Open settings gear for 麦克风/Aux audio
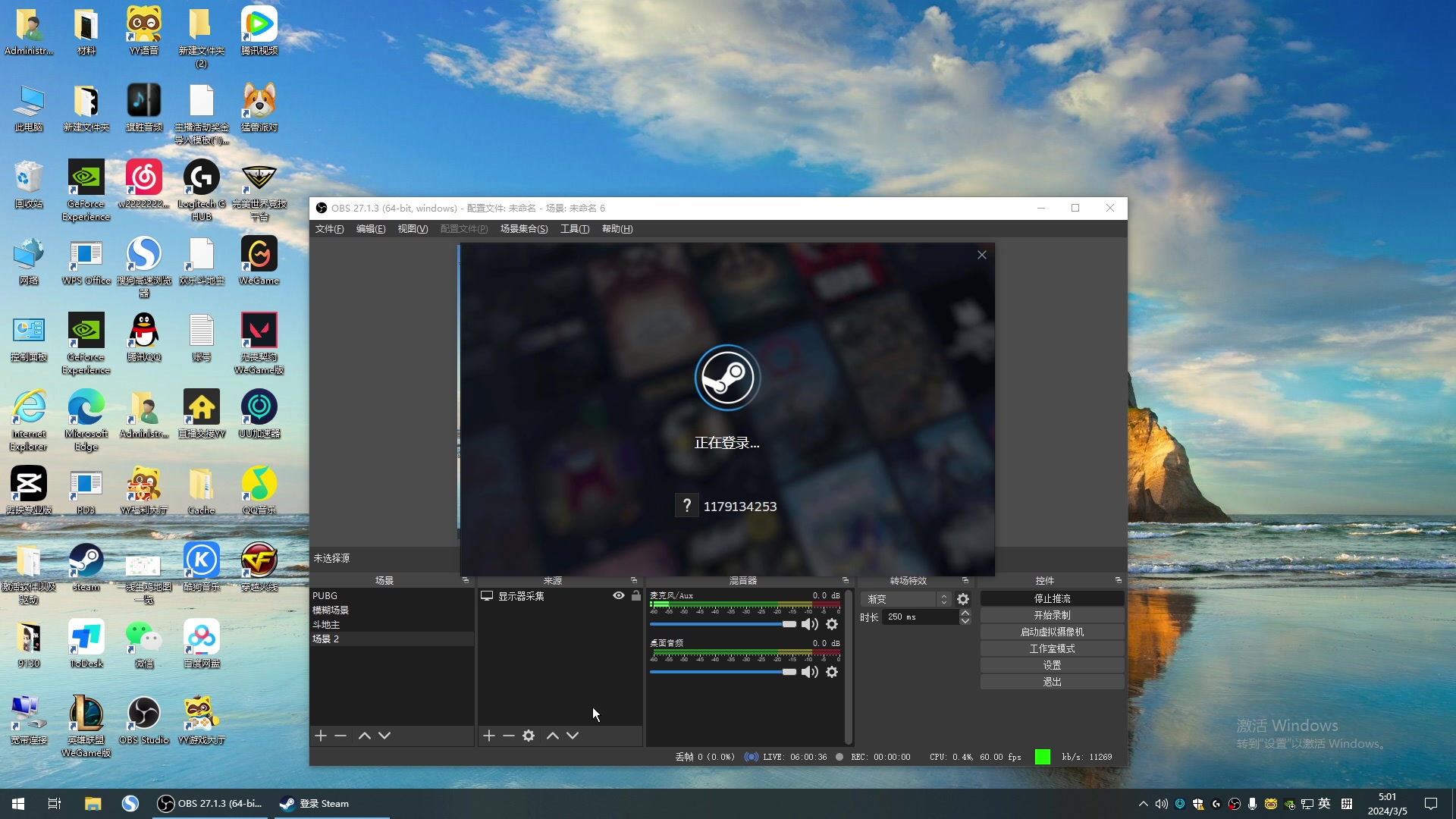The width and height of the screenshot is (1456, 819). [832, 624]
